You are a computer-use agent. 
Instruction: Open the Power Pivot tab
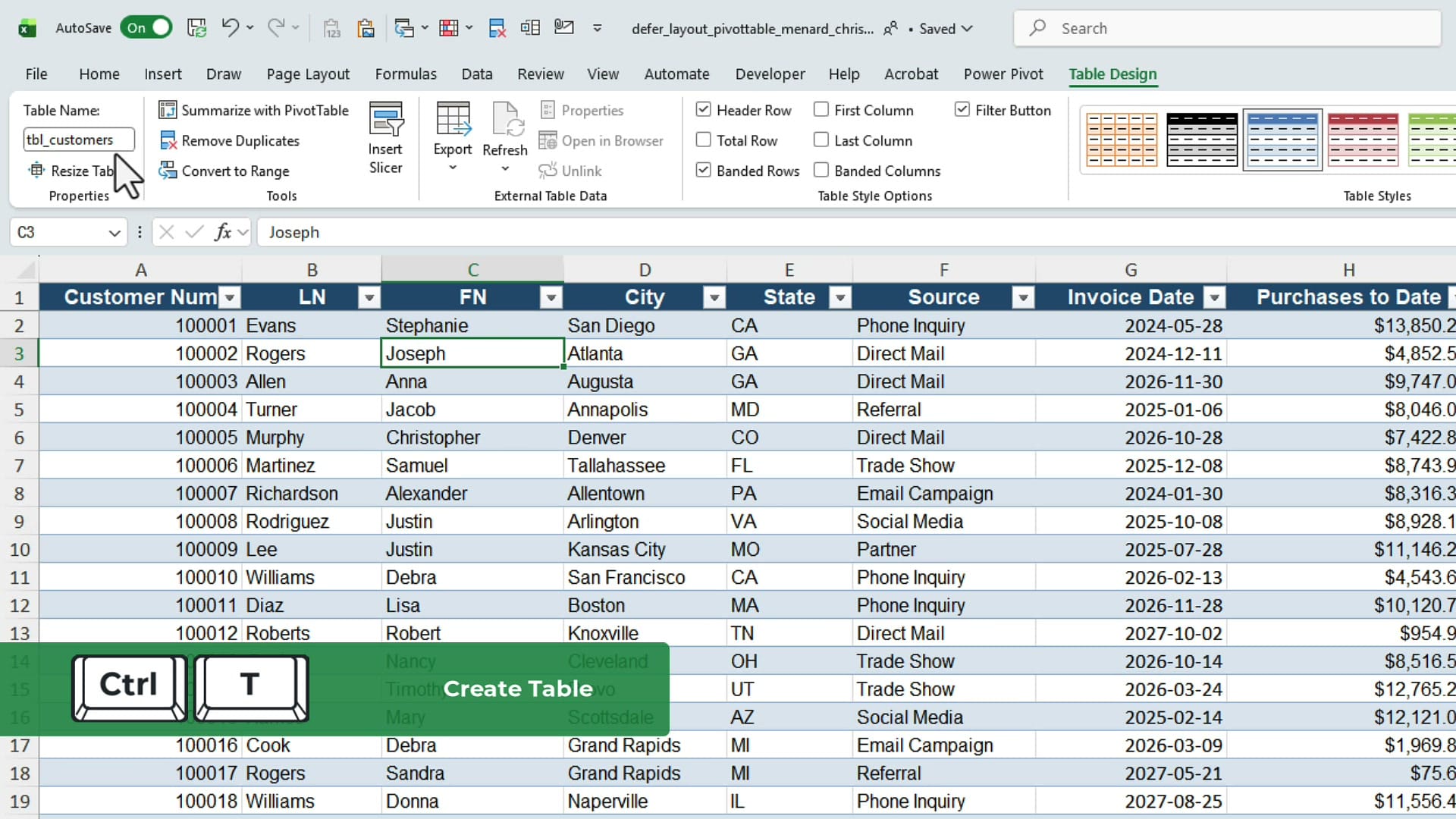pos(1003,74)
